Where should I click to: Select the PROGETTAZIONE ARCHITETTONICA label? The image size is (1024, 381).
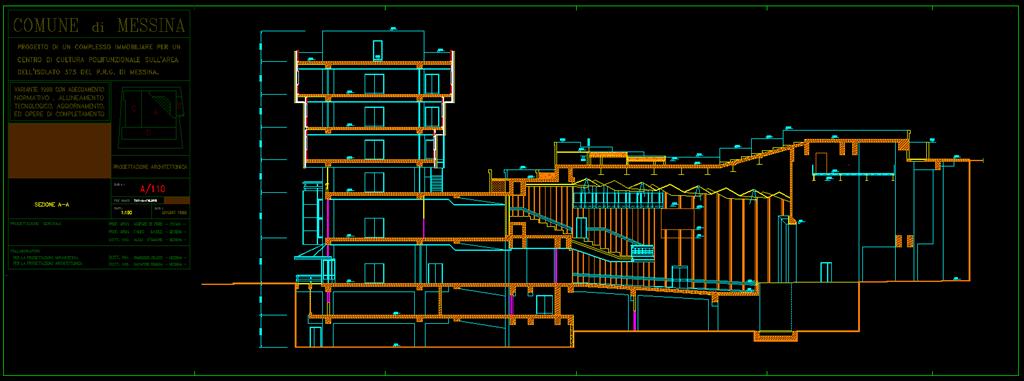151,167
